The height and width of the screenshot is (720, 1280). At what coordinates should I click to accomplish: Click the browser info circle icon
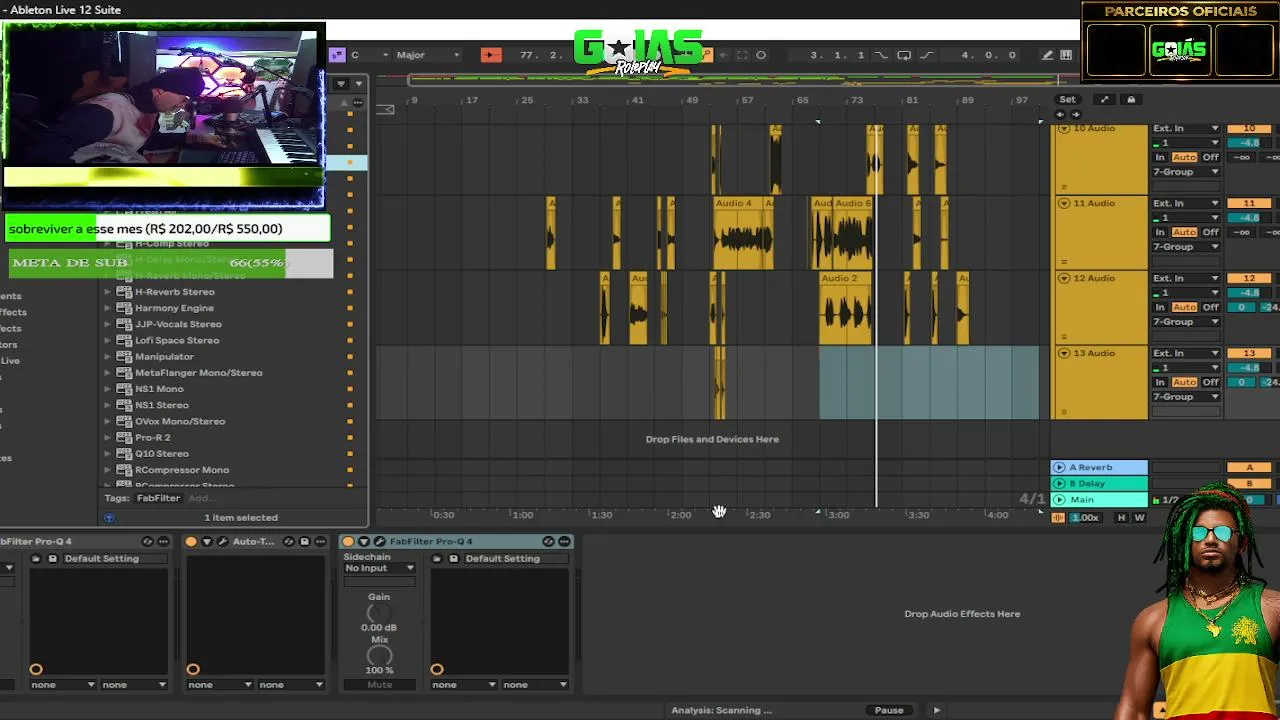click(x=109, y=518)
